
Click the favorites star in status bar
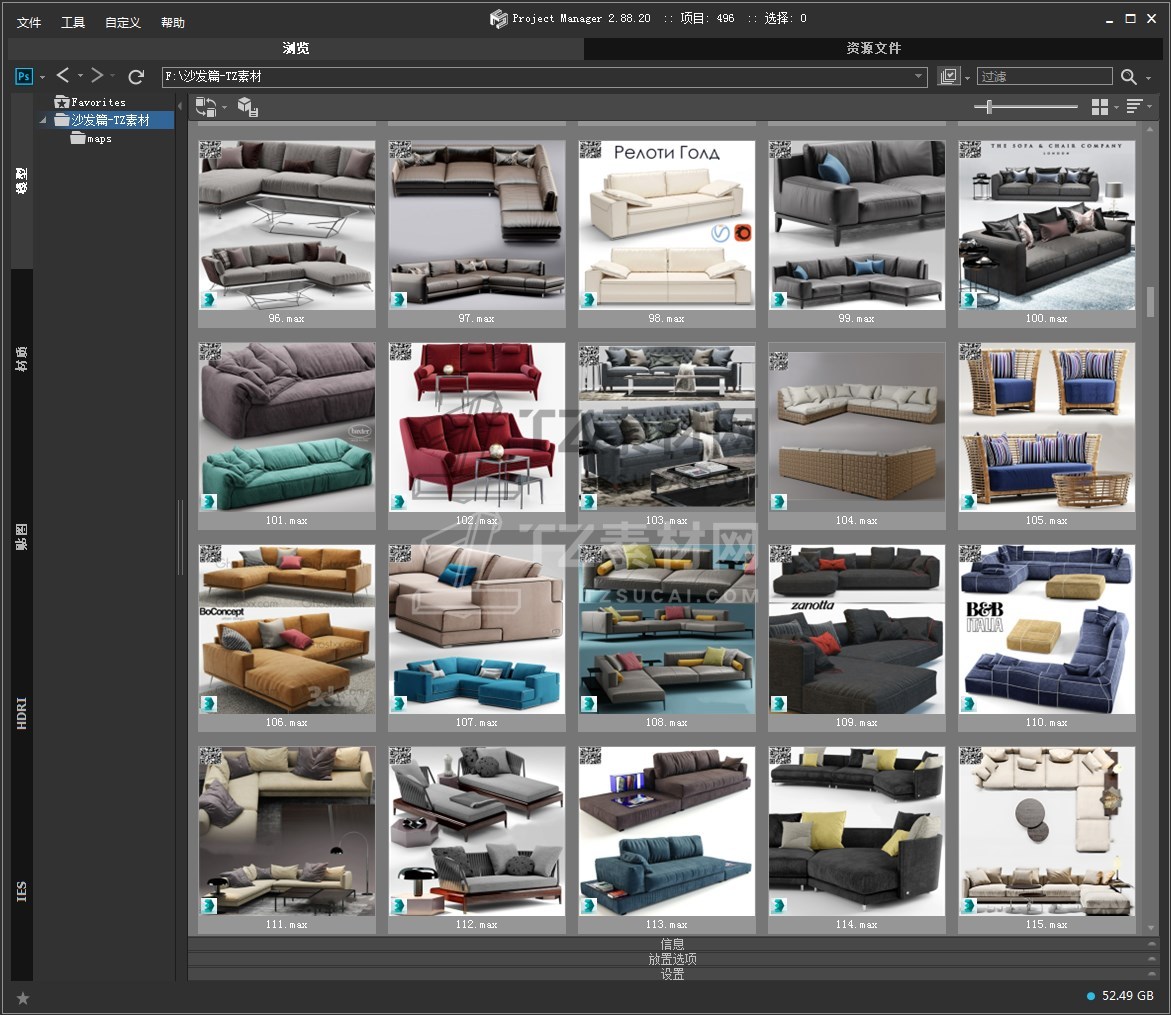(x=23, y=997)
